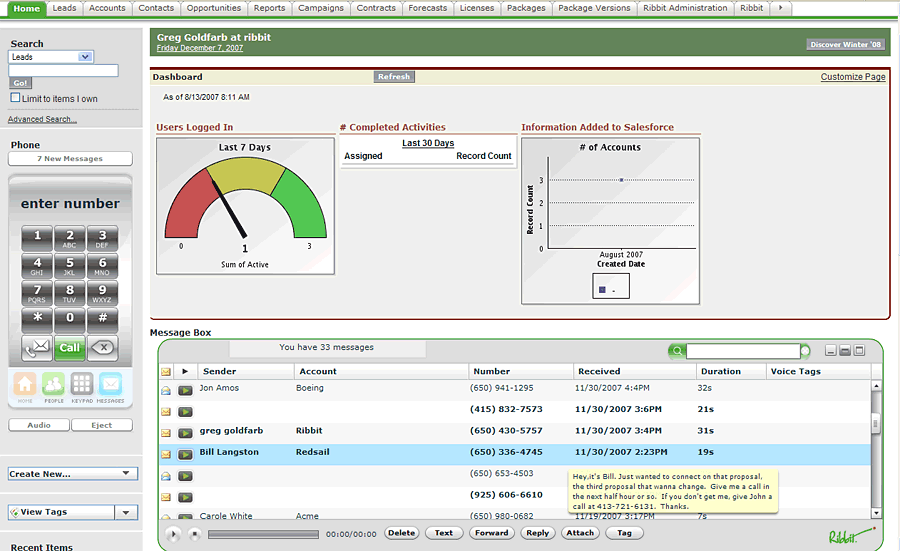Click the sidebar search text field
900x551 pixels.
63,71
